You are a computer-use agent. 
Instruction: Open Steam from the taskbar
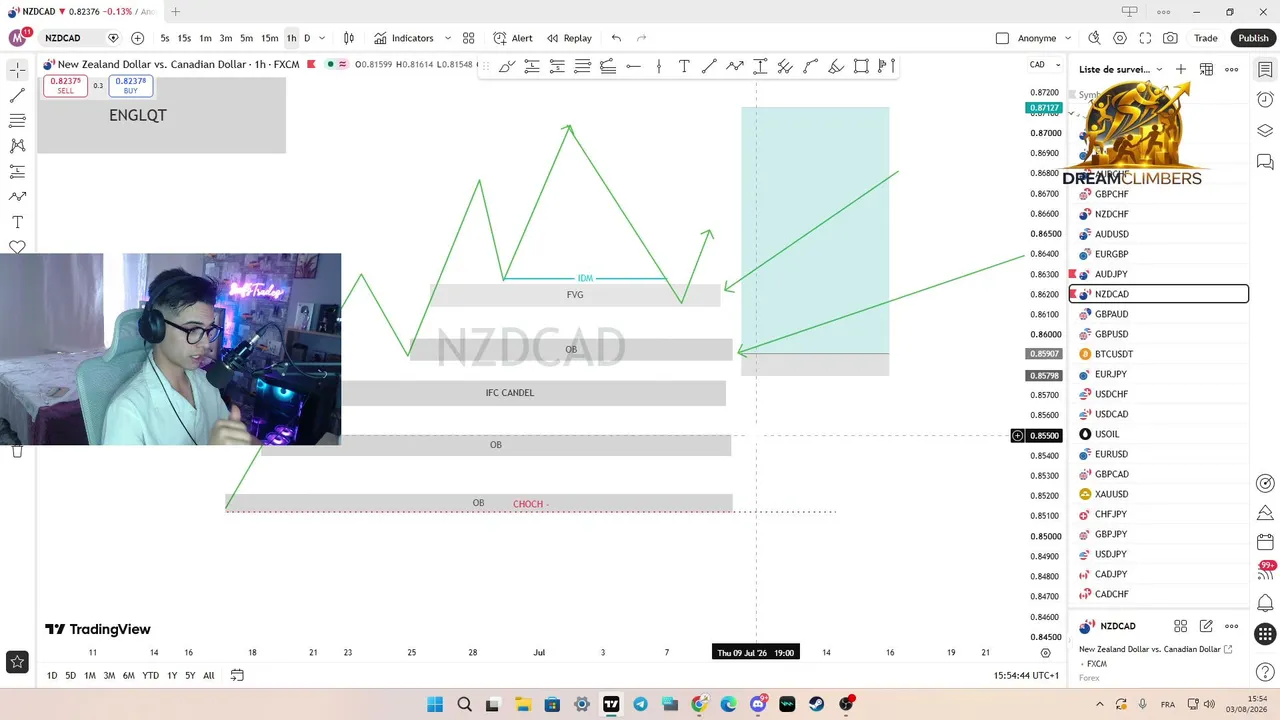click(x=817, y=704)
